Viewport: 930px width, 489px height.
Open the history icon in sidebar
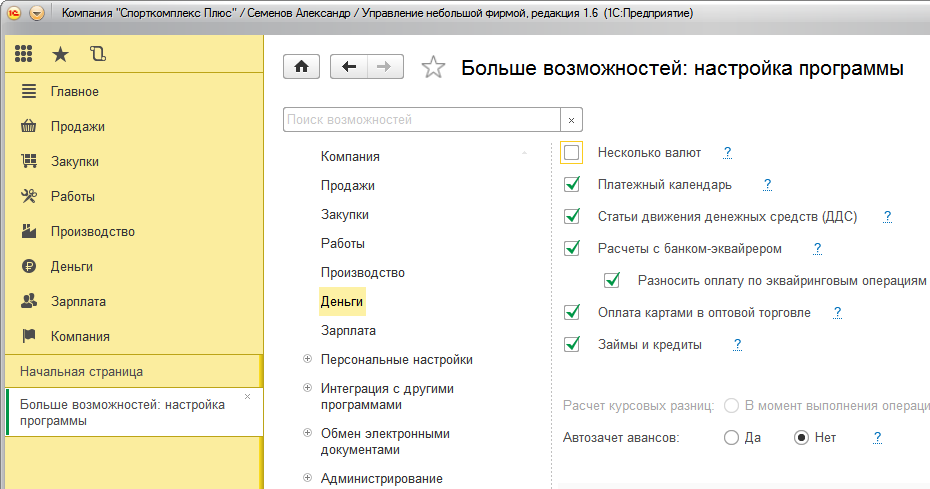coord(97,54)
